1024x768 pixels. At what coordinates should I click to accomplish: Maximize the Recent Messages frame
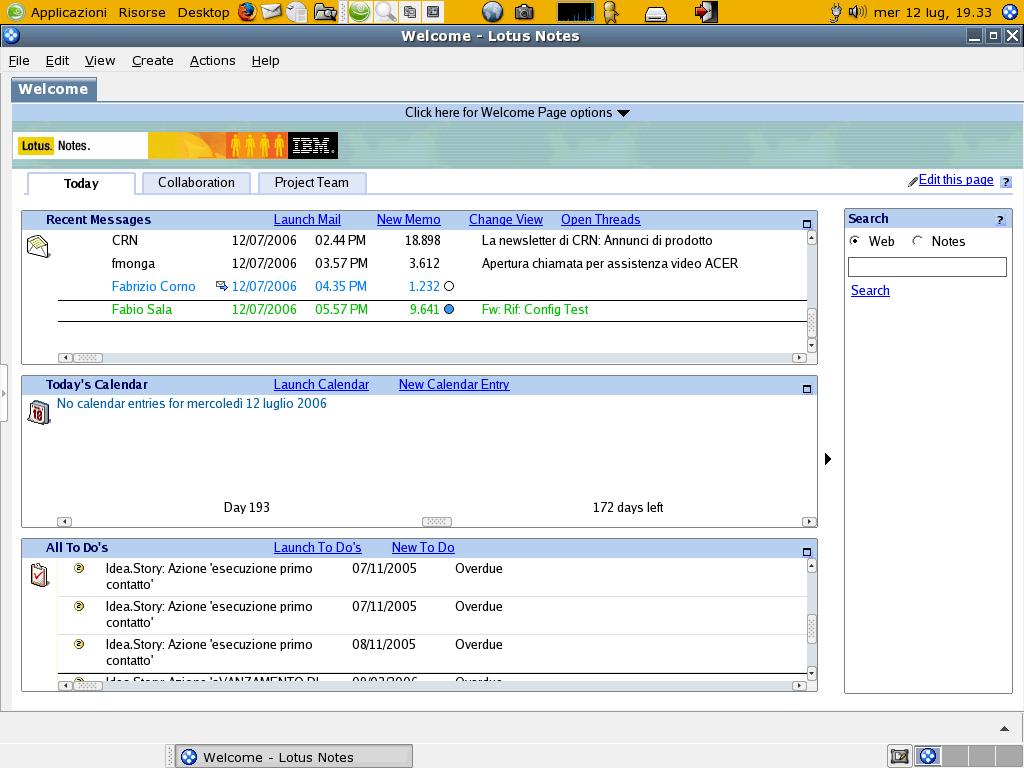807,224
